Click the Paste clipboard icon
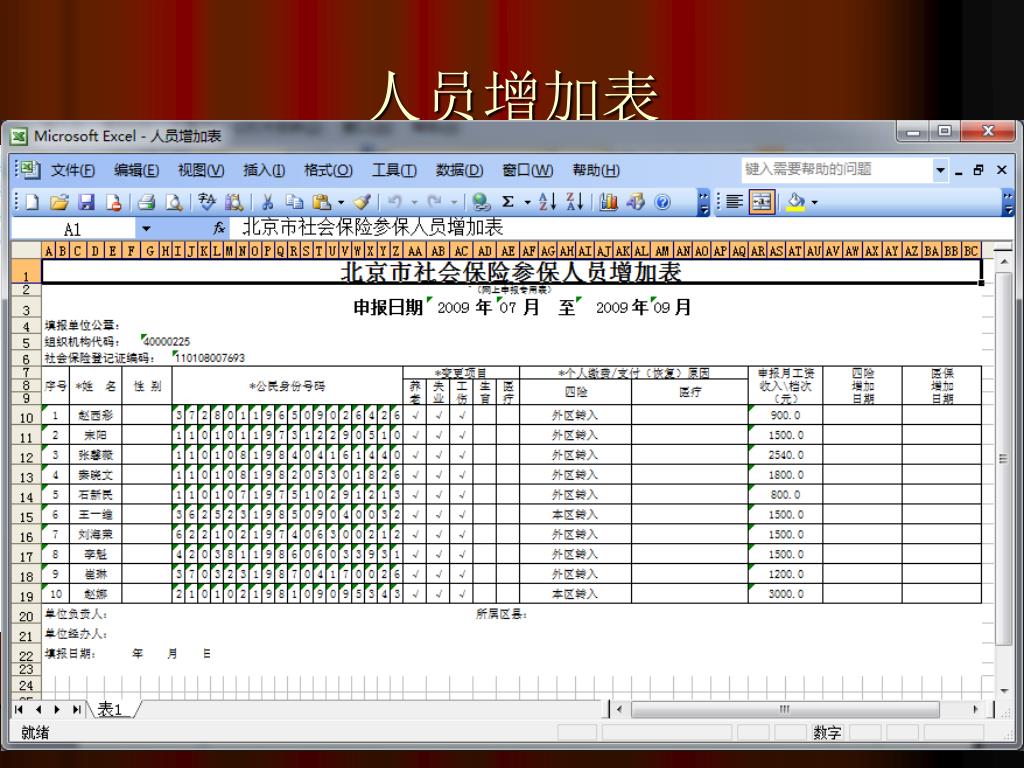1024x768 pixels. [x=321, y=202]
